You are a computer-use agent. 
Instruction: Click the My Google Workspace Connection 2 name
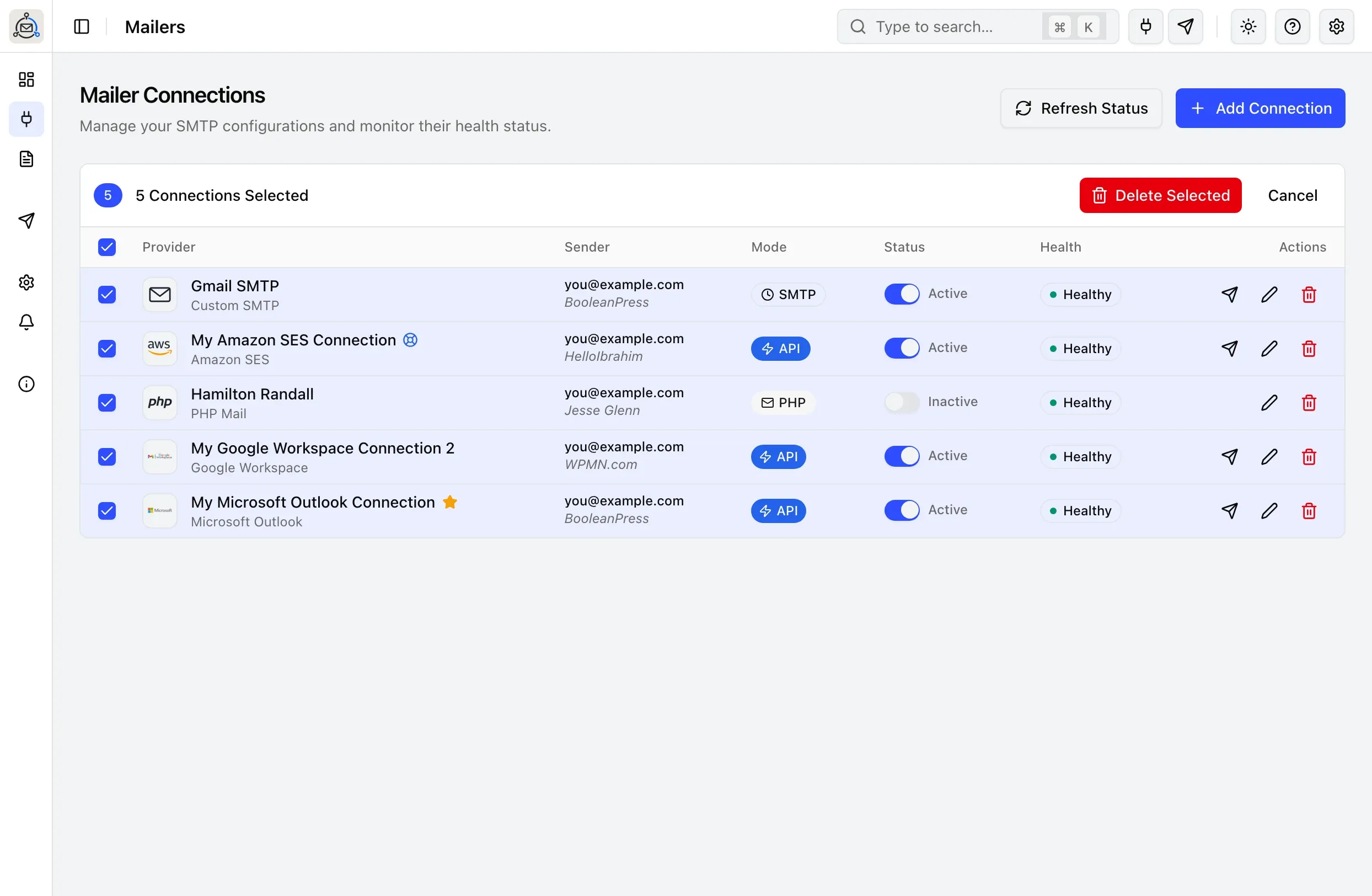tap(322, 448)
